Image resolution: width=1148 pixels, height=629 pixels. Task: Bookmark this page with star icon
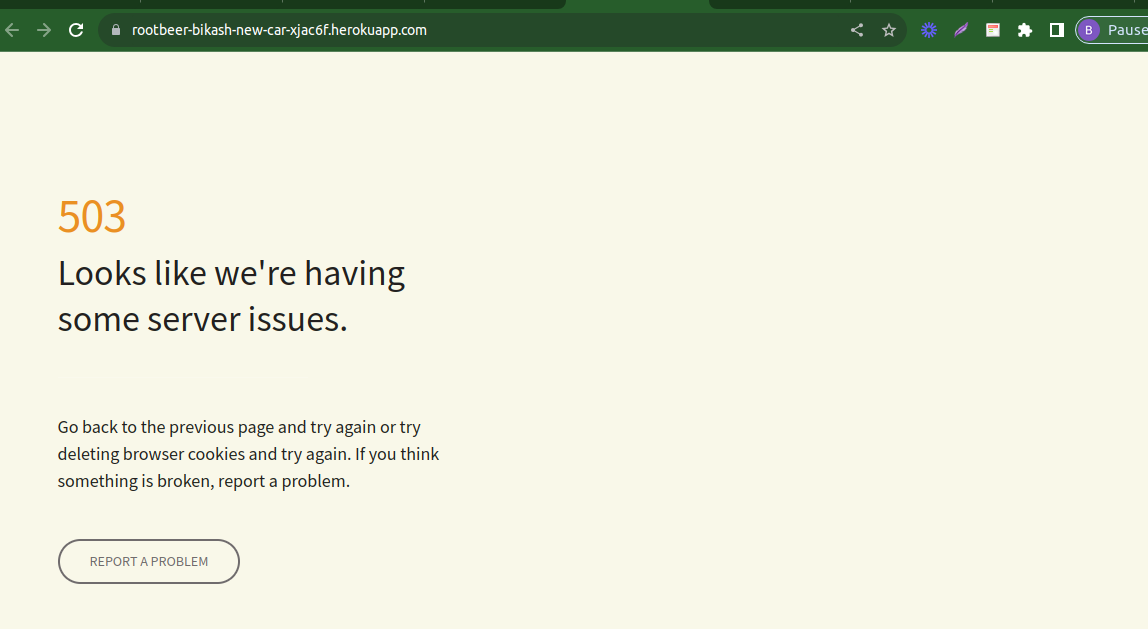889,30
